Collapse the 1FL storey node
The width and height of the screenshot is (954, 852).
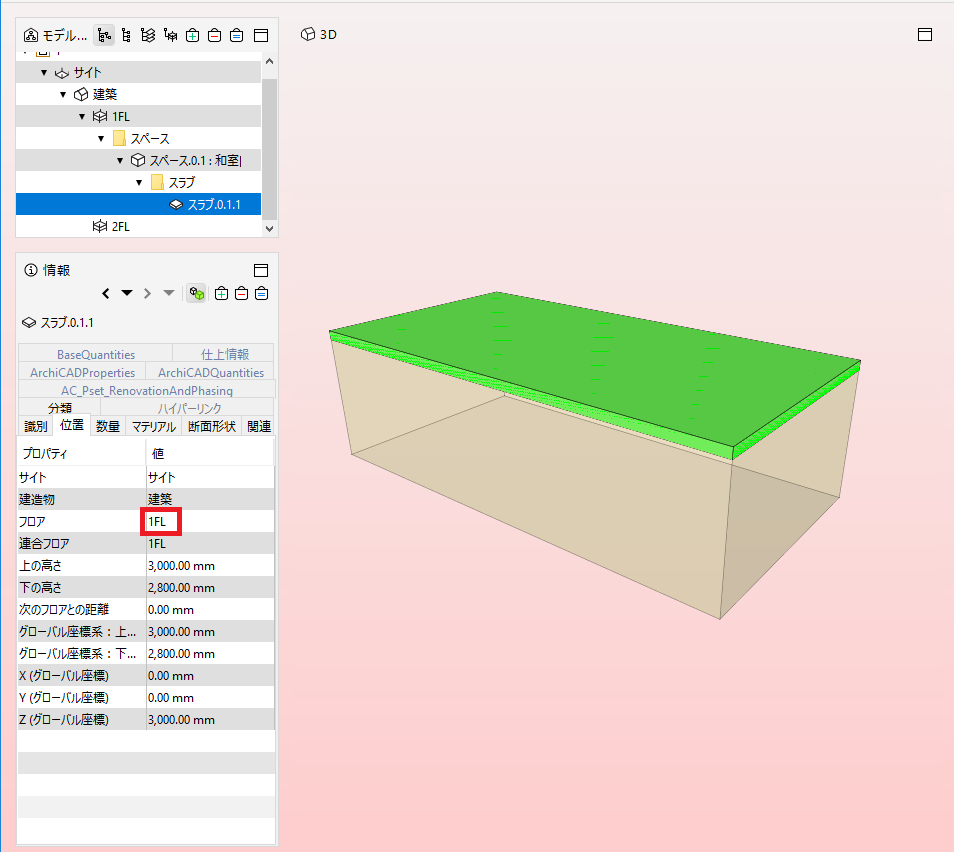point(82,116)
